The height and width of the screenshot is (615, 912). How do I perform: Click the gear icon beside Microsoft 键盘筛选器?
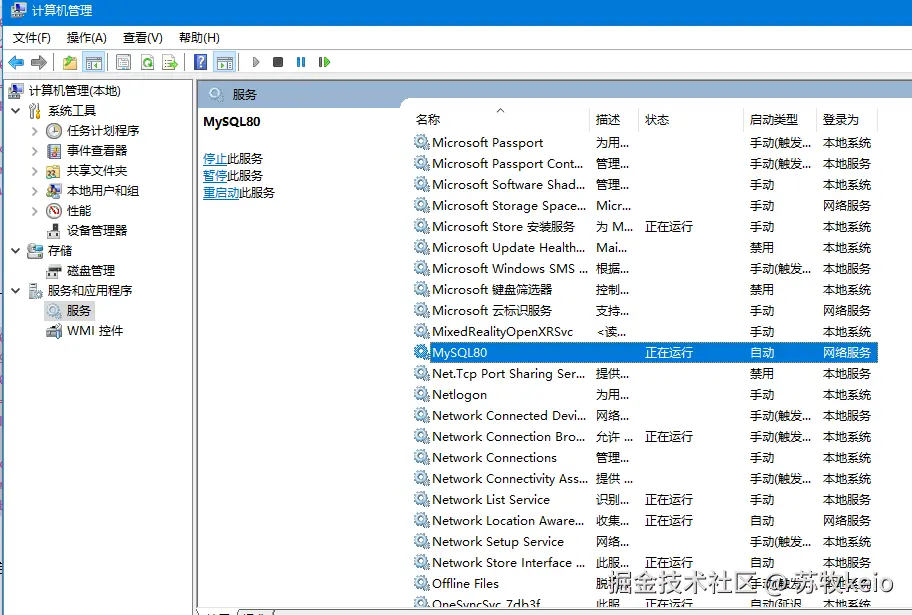point(422,289)
